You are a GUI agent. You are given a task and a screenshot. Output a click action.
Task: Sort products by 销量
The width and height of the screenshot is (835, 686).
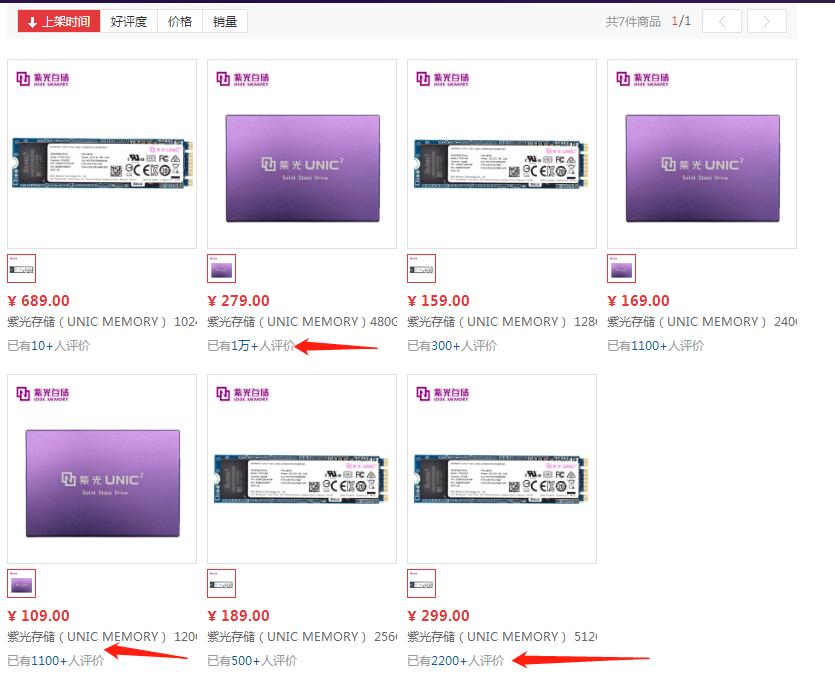(224, 22)
